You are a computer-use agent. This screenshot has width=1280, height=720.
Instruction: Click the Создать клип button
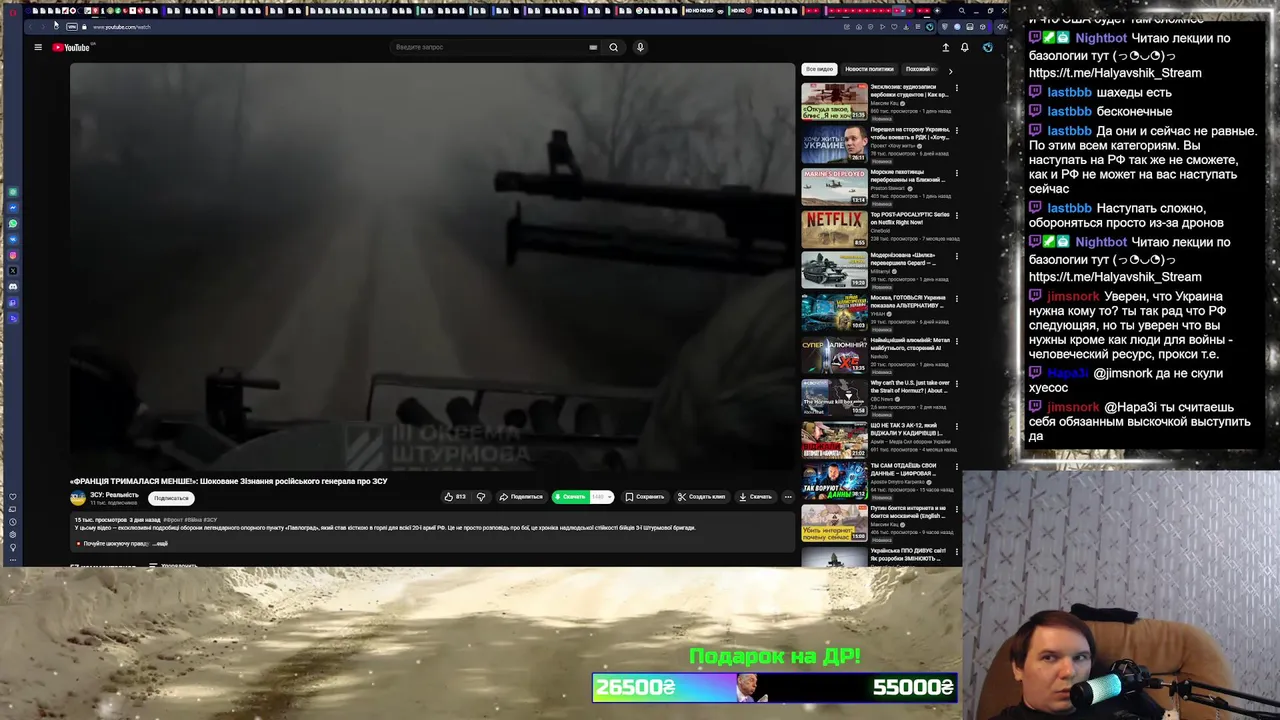pos(701,497)
